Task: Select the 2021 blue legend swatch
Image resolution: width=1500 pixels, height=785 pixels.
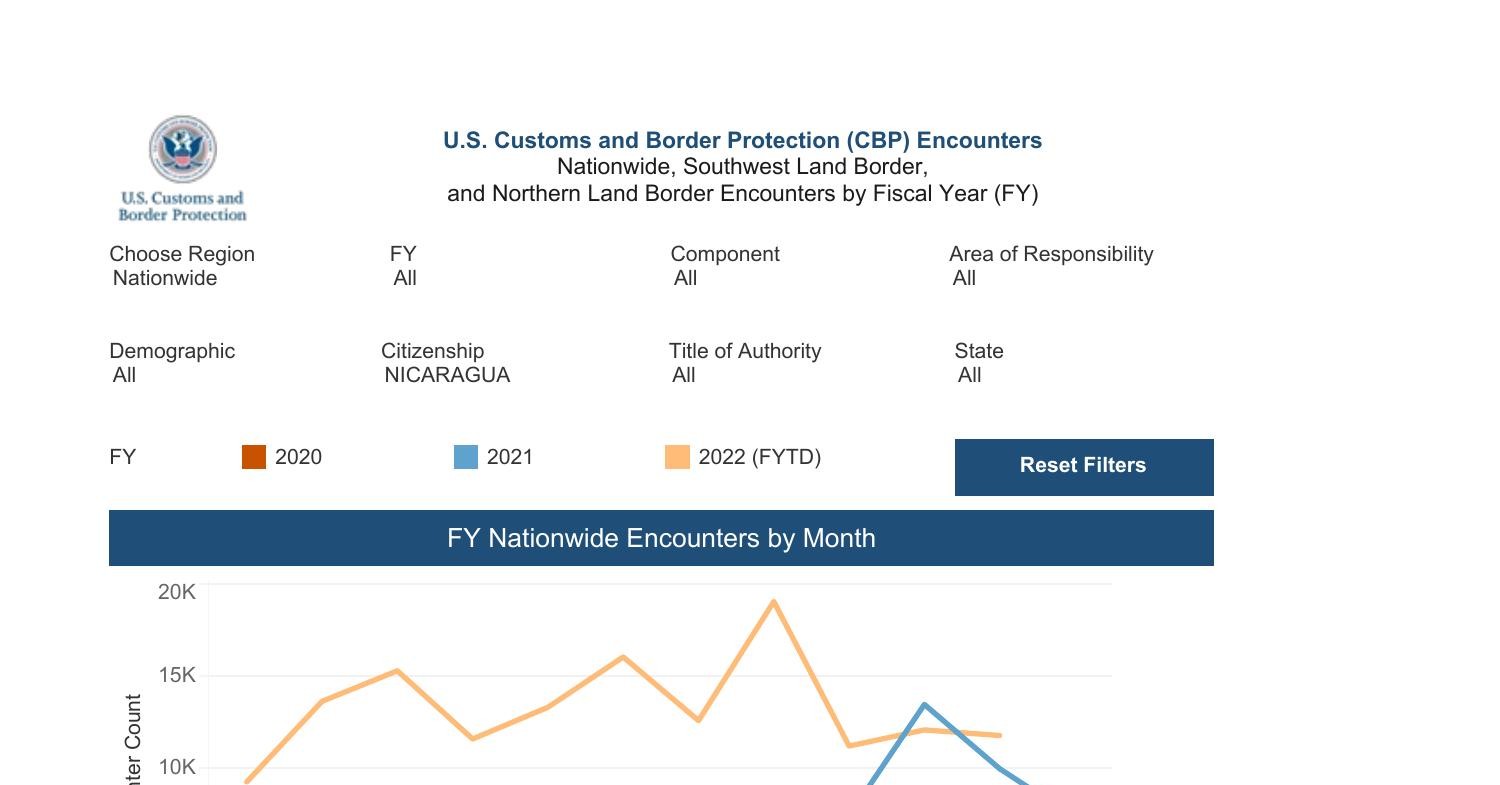Action: [x=466, y=457]
